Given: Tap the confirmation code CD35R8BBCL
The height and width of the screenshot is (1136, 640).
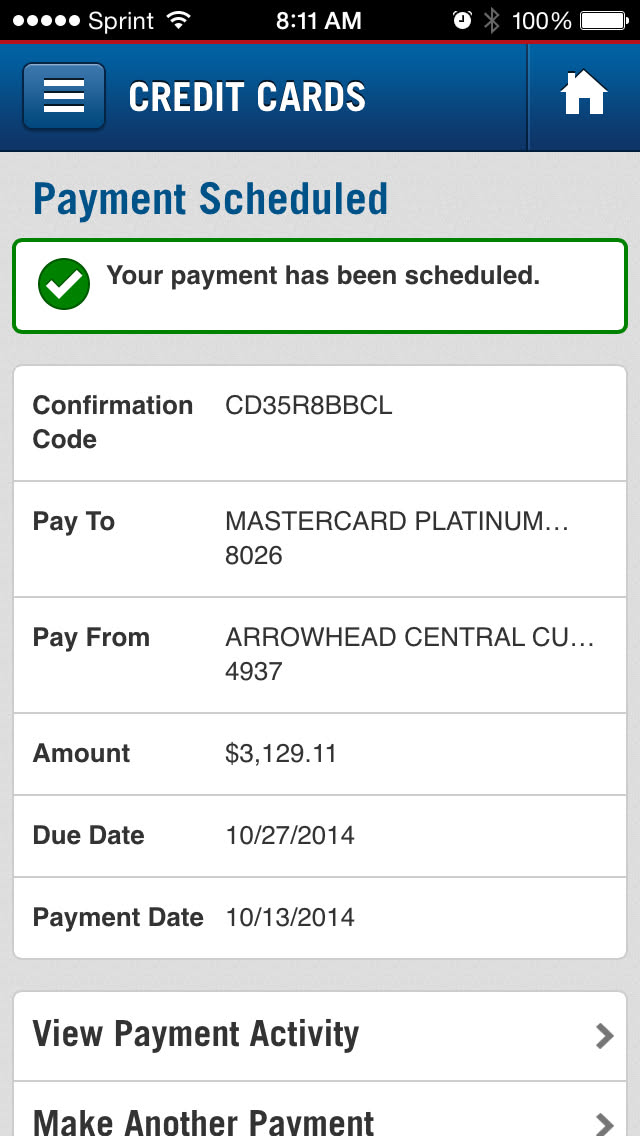Looking at the screenshot, I should [x=309, y=405].
